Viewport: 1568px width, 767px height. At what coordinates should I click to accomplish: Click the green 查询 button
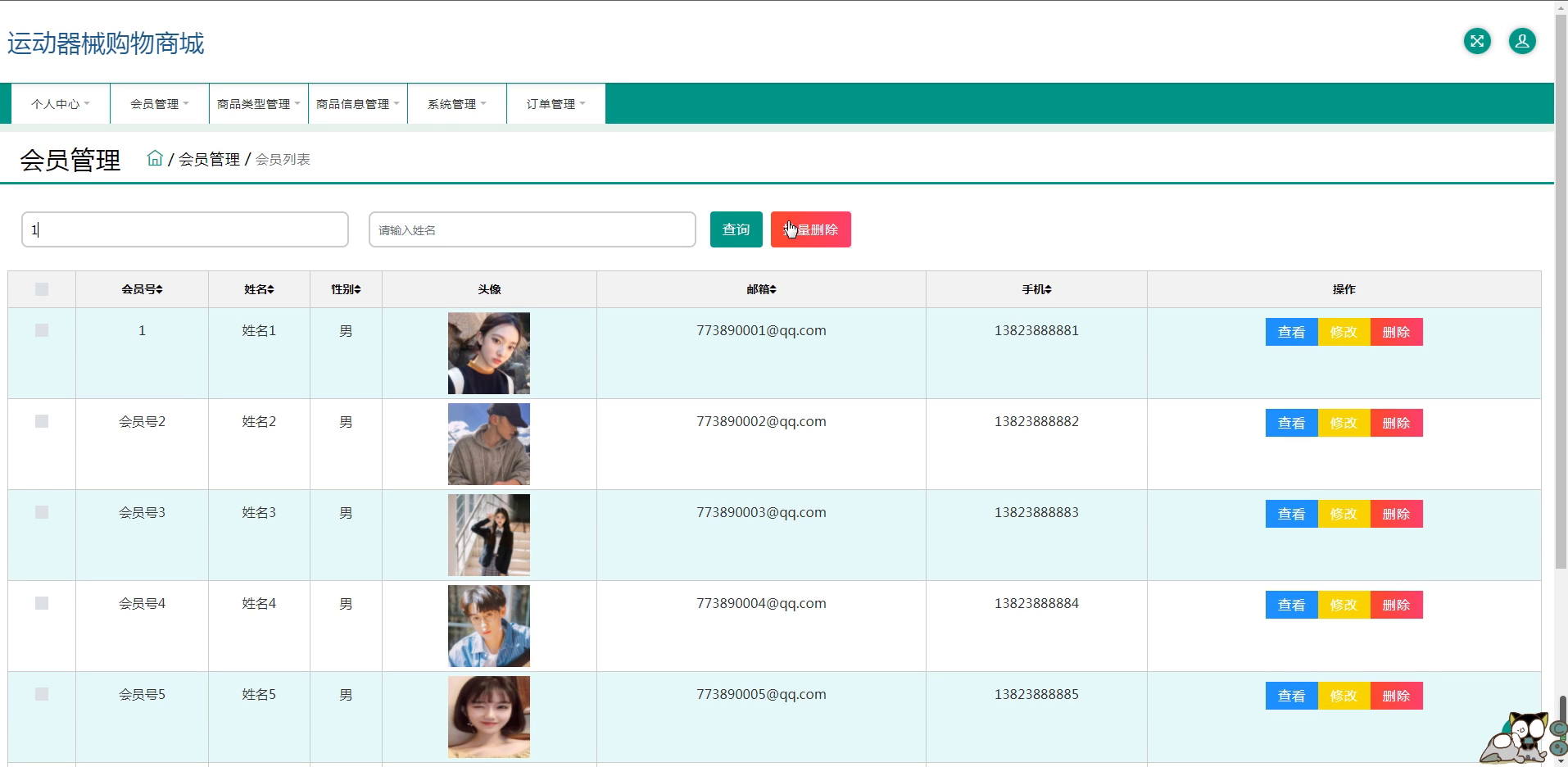click(x=736, y=229)
